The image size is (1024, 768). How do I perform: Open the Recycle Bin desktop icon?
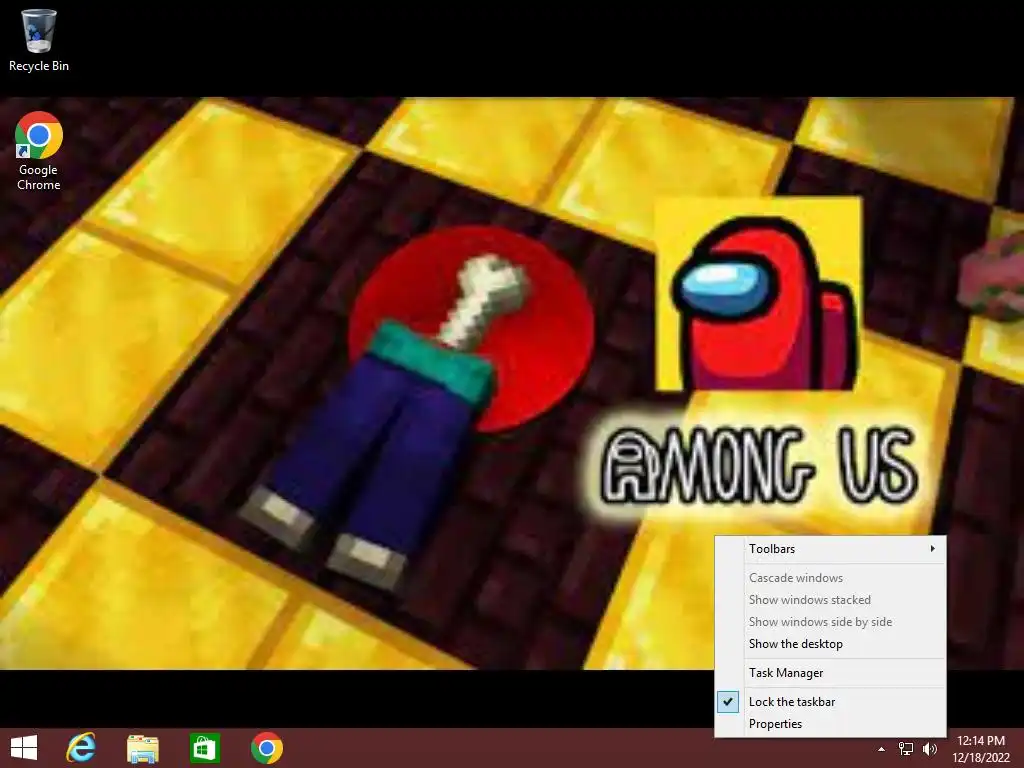point(39,40)
